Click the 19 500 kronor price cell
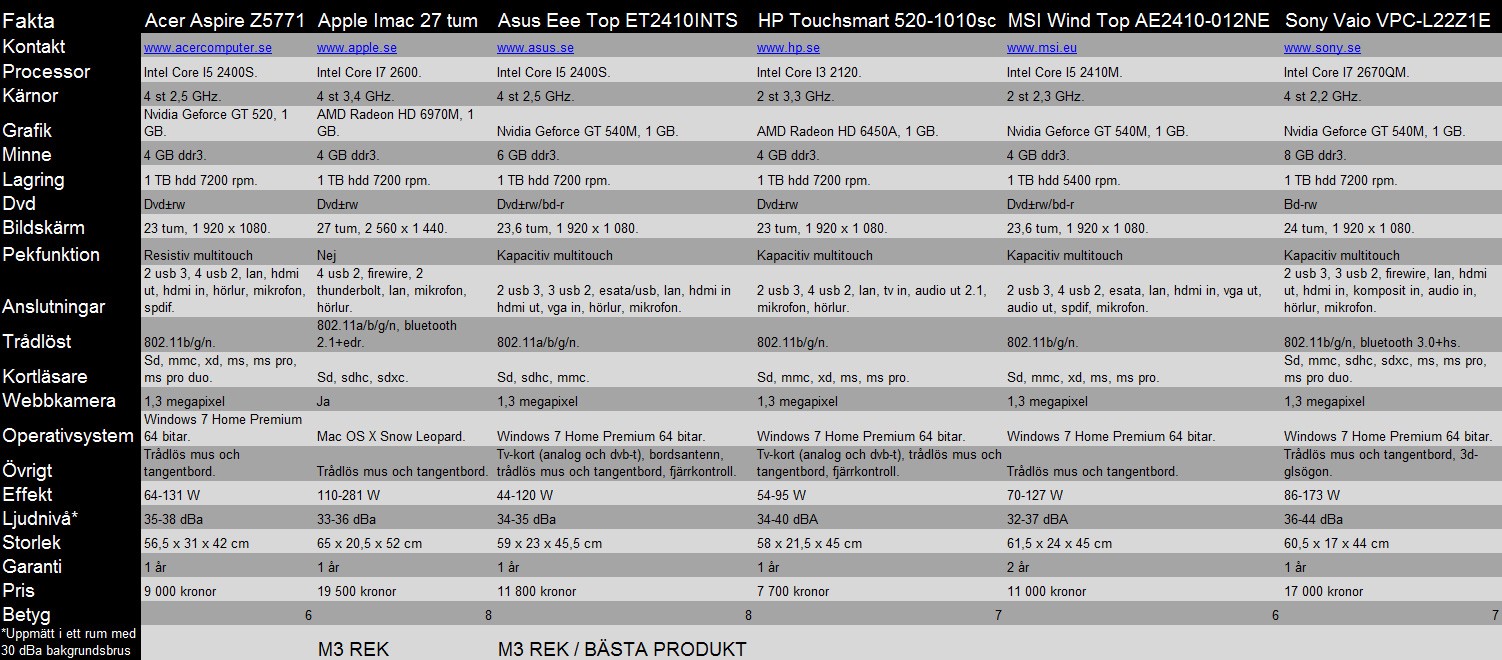This screenshot has width=1502, height=660. (x=357, y=591)
